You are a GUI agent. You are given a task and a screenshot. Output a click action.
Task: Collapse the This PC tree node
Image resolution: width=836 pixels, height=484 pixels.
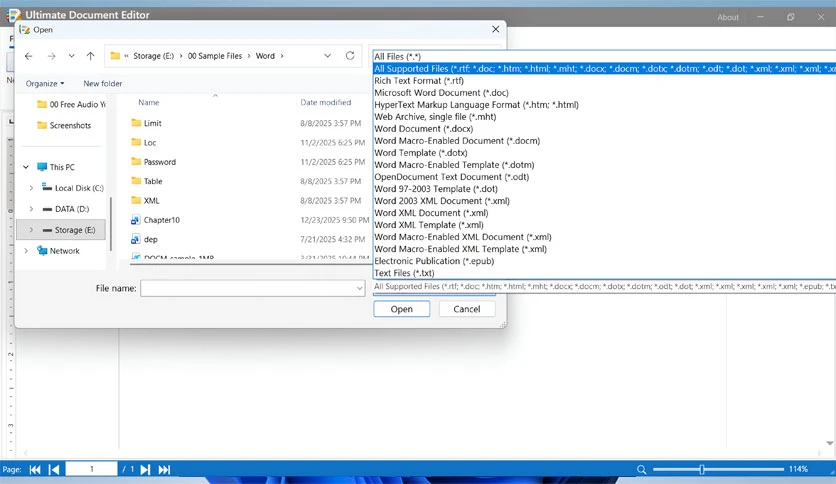[x=26, y=167]
